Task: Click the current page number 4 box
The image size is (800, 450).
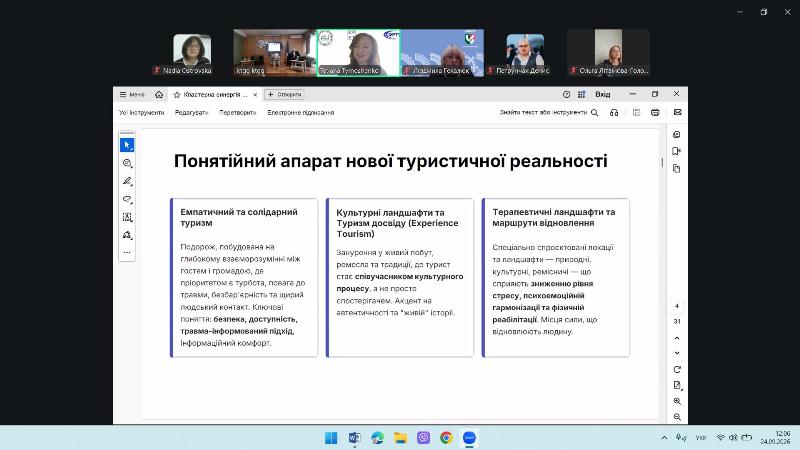Action: pos(677,306)
